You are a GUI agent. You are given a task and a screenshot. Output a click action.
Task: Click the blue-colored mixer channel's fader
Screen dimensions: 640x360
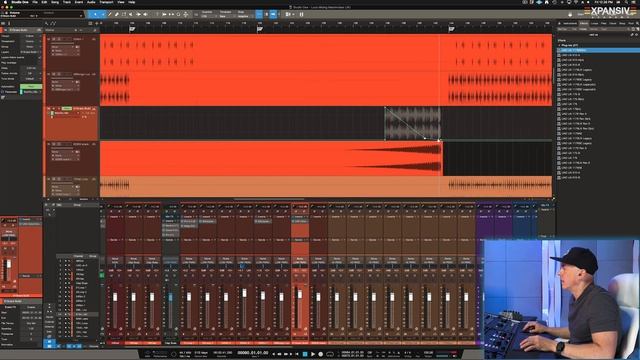171,297
